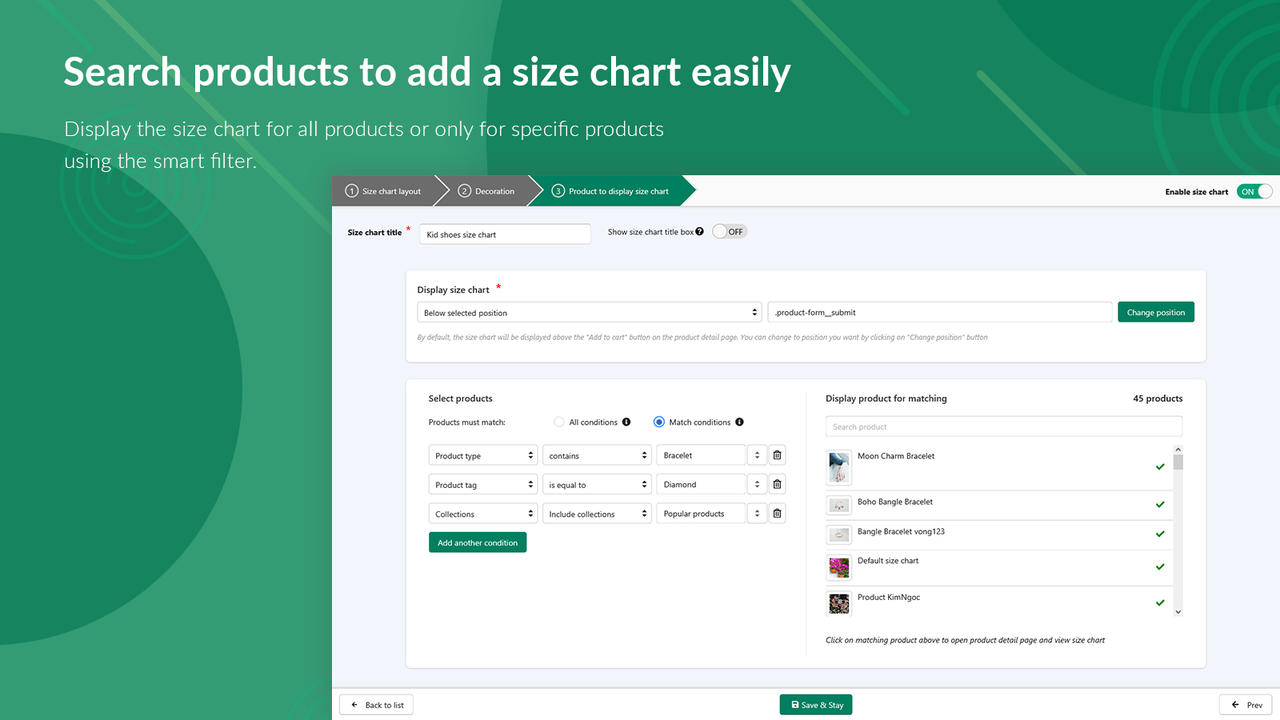Image resolution: width=1280 pixels, height=720 pixels.
Task: Click Boho Bangle Bracelet product name
Action: [895, 502]
